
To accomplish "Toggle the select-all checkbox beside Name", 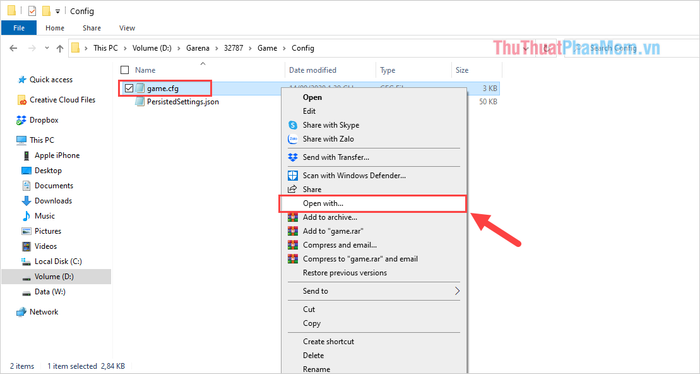I will pos(125,70).
